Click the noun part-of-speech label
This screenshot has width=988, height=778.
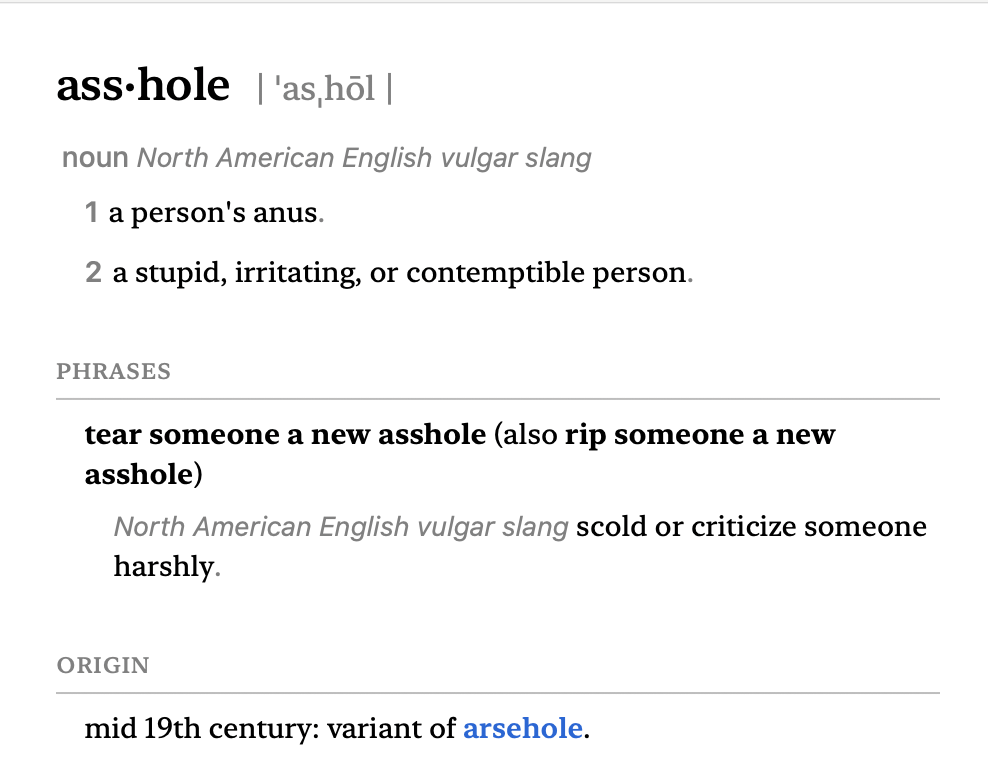[x=95, y=157]
